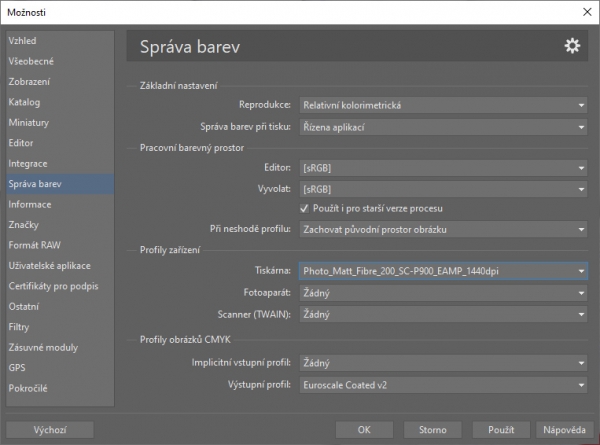The image size is (600, 445).
Task: Open the Tiskárna profile dropdown
Action: tap(443, 271)
